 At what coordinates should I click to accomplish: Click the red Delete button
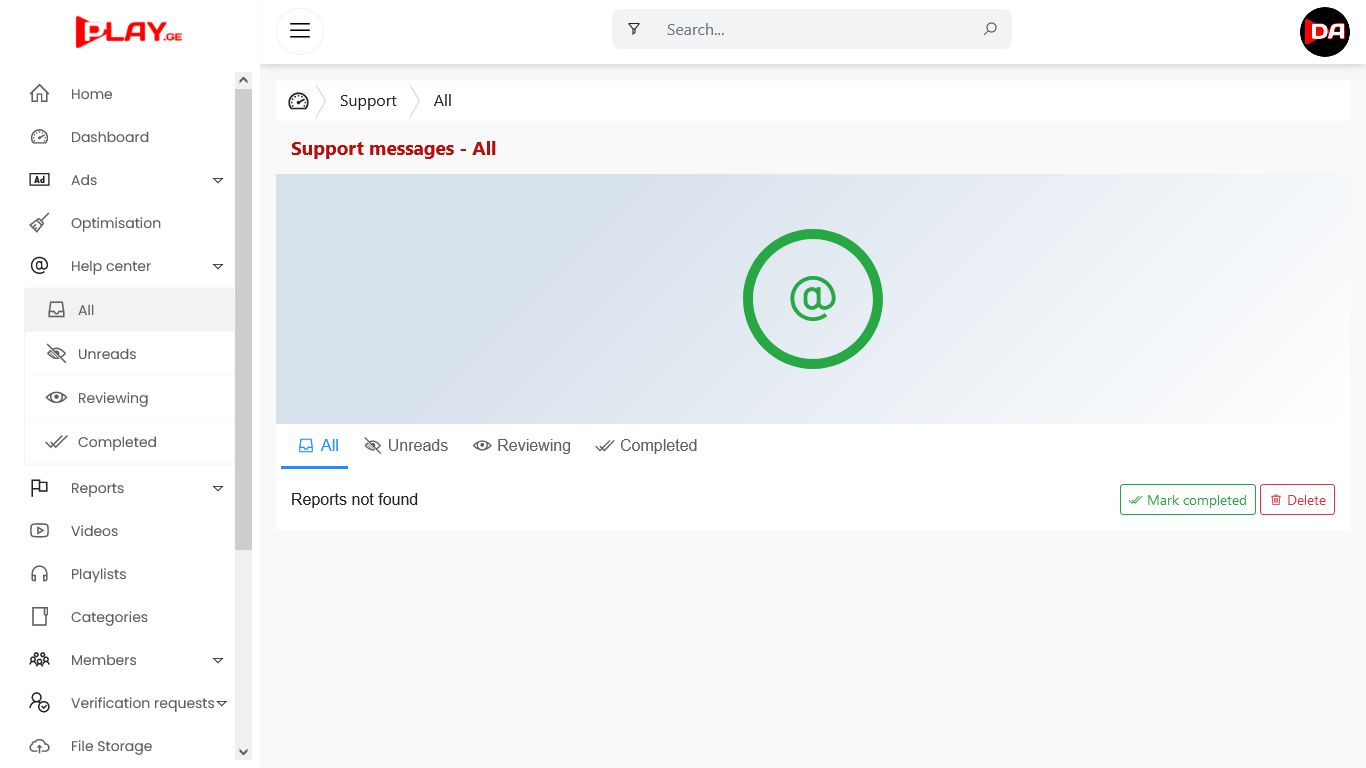pyautogui.click(x=1297, y=500)
